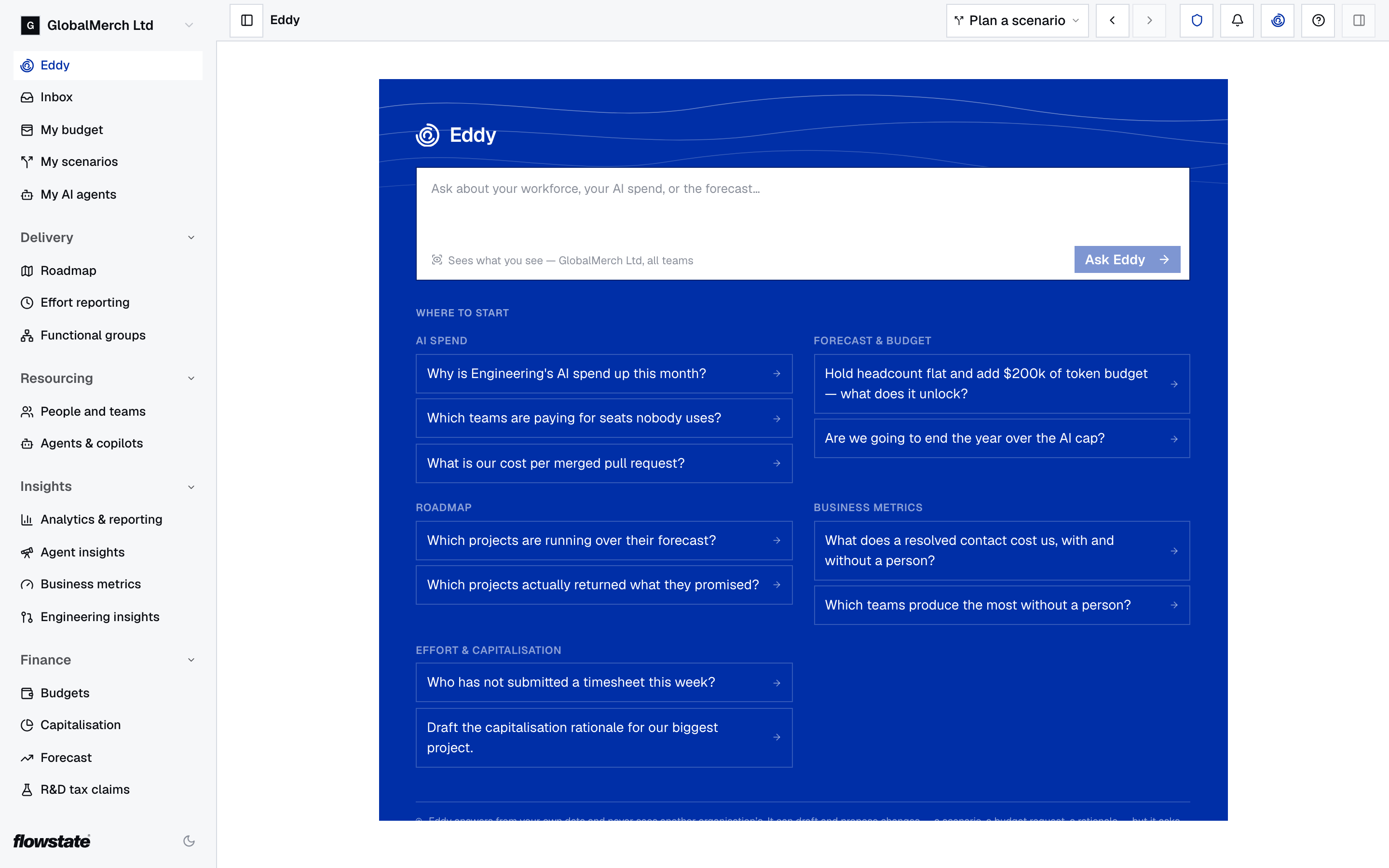Collapse the Insights section
Viewport: 1389px width, 868px height.
click(191, 487)
